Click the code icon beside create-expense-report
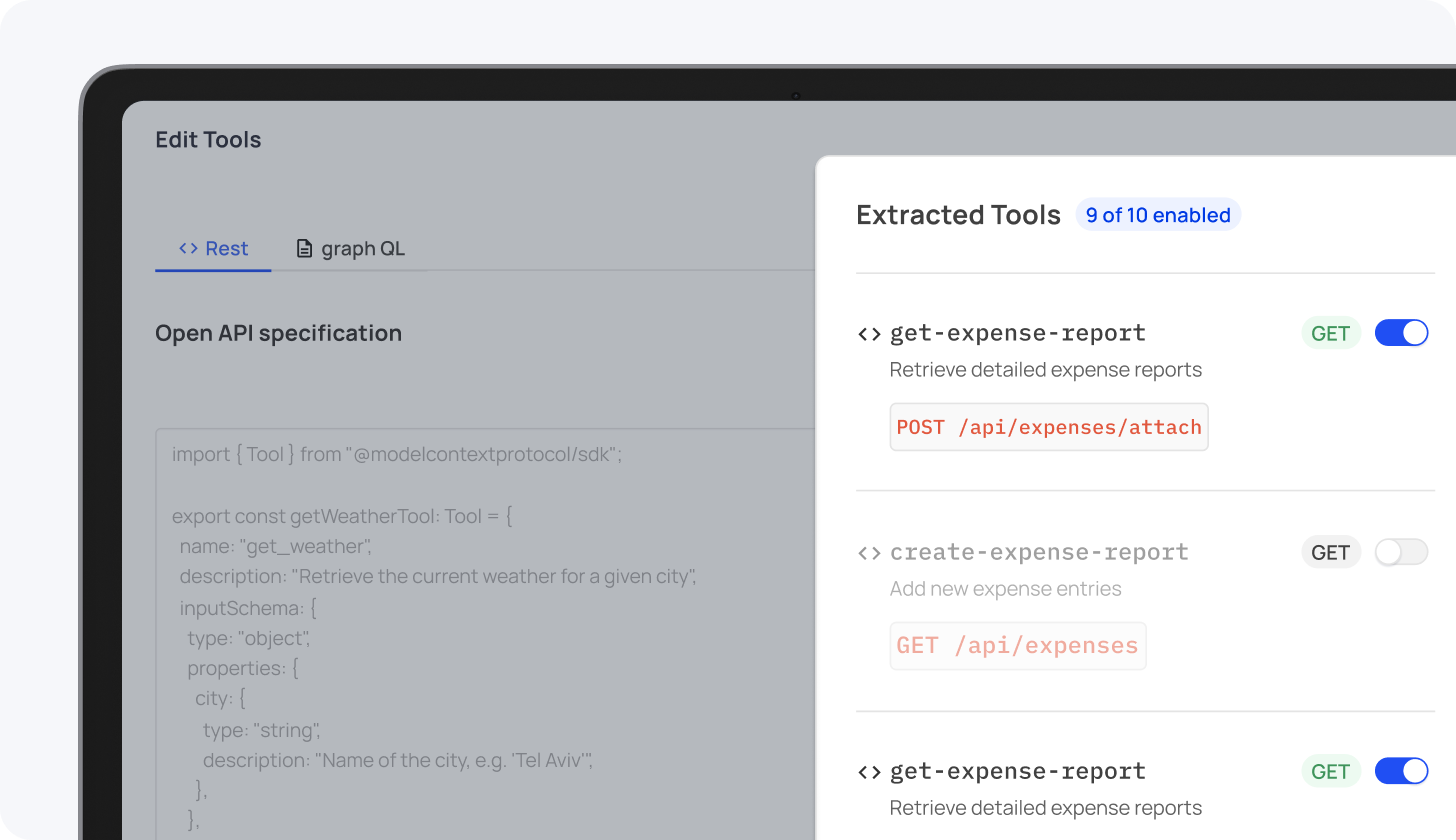Screen dimensions: 1456x840 coord(869,553)
